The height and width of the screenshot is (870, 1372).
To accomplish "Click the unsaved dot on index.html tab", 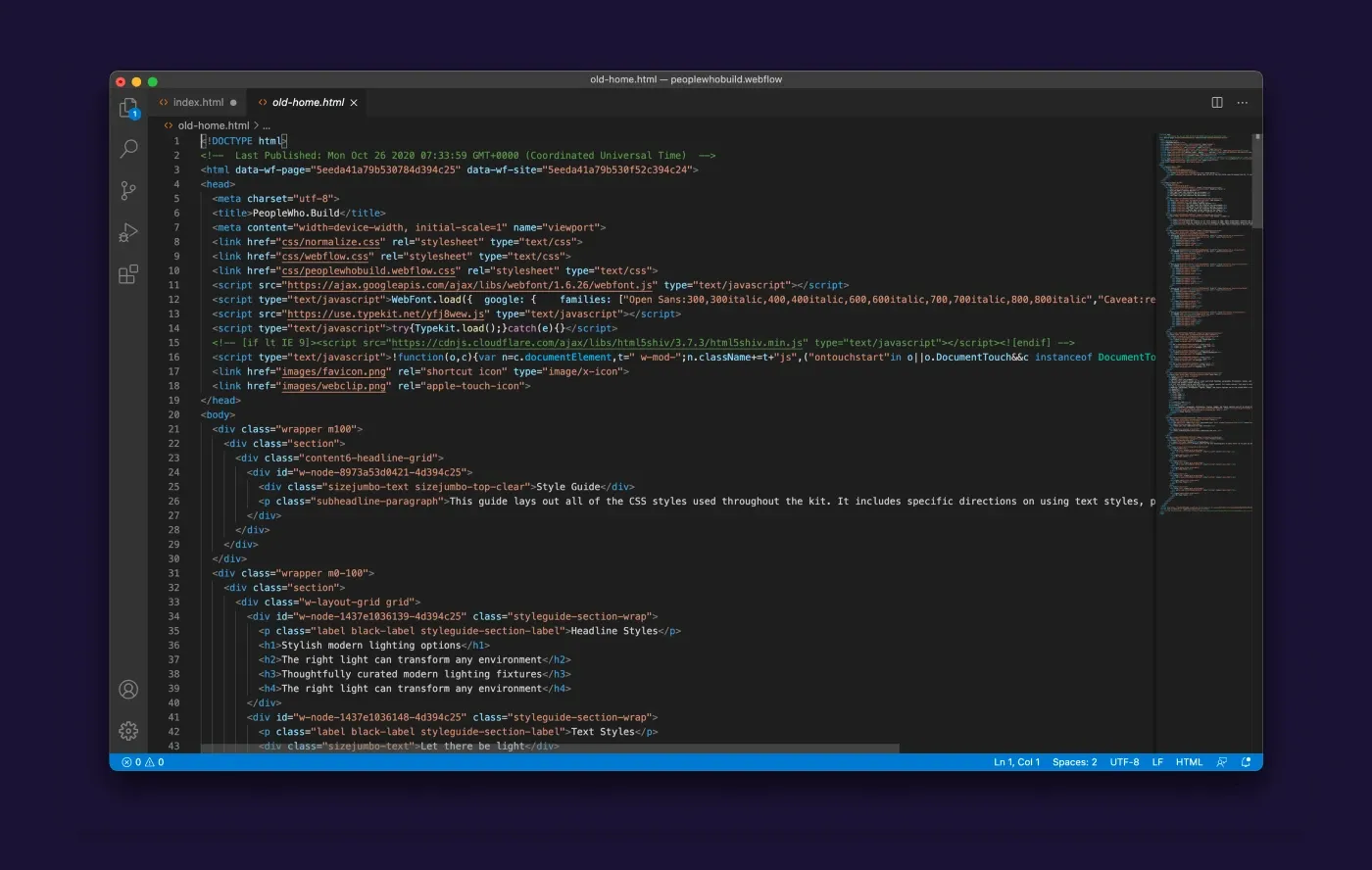I will [233, 102].
